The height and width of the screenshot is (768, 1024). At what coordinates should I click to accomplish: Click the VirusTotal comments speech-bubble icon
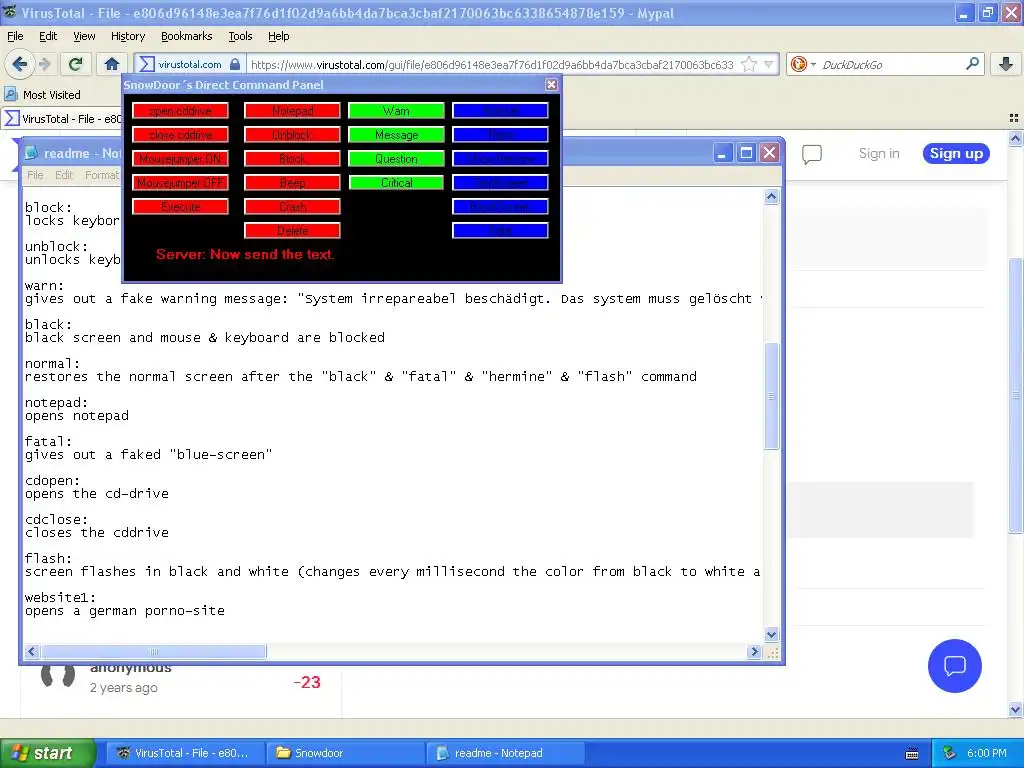pyautogui.click(x=811, y=154)
